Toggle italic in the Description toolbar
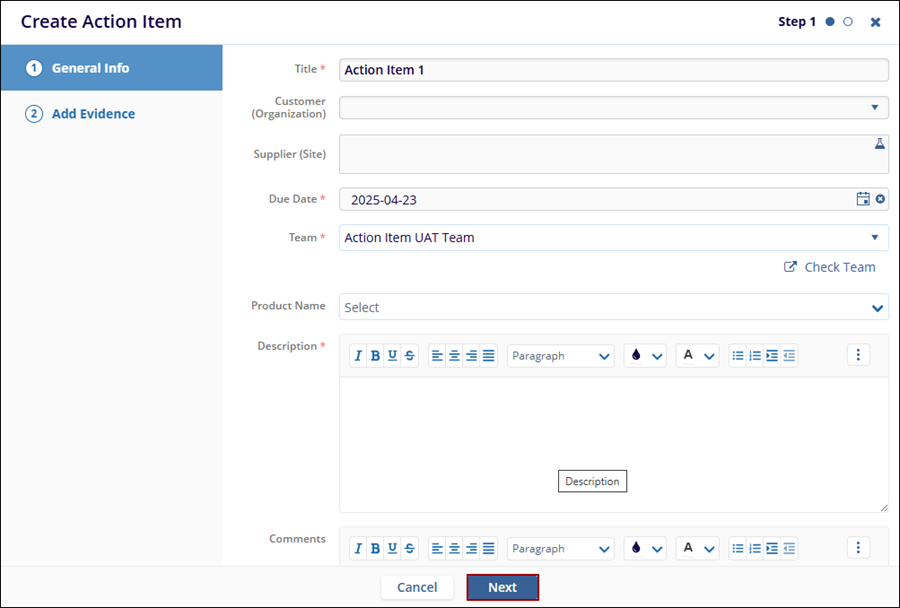 click(358, 355)
